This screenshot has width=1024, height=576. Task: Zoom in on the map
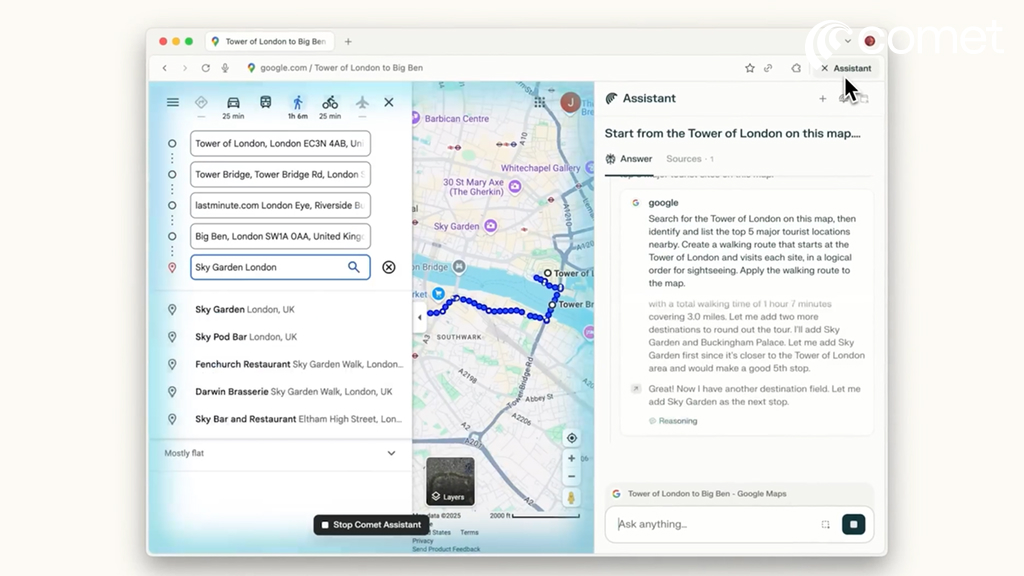[x=571, y=458]
